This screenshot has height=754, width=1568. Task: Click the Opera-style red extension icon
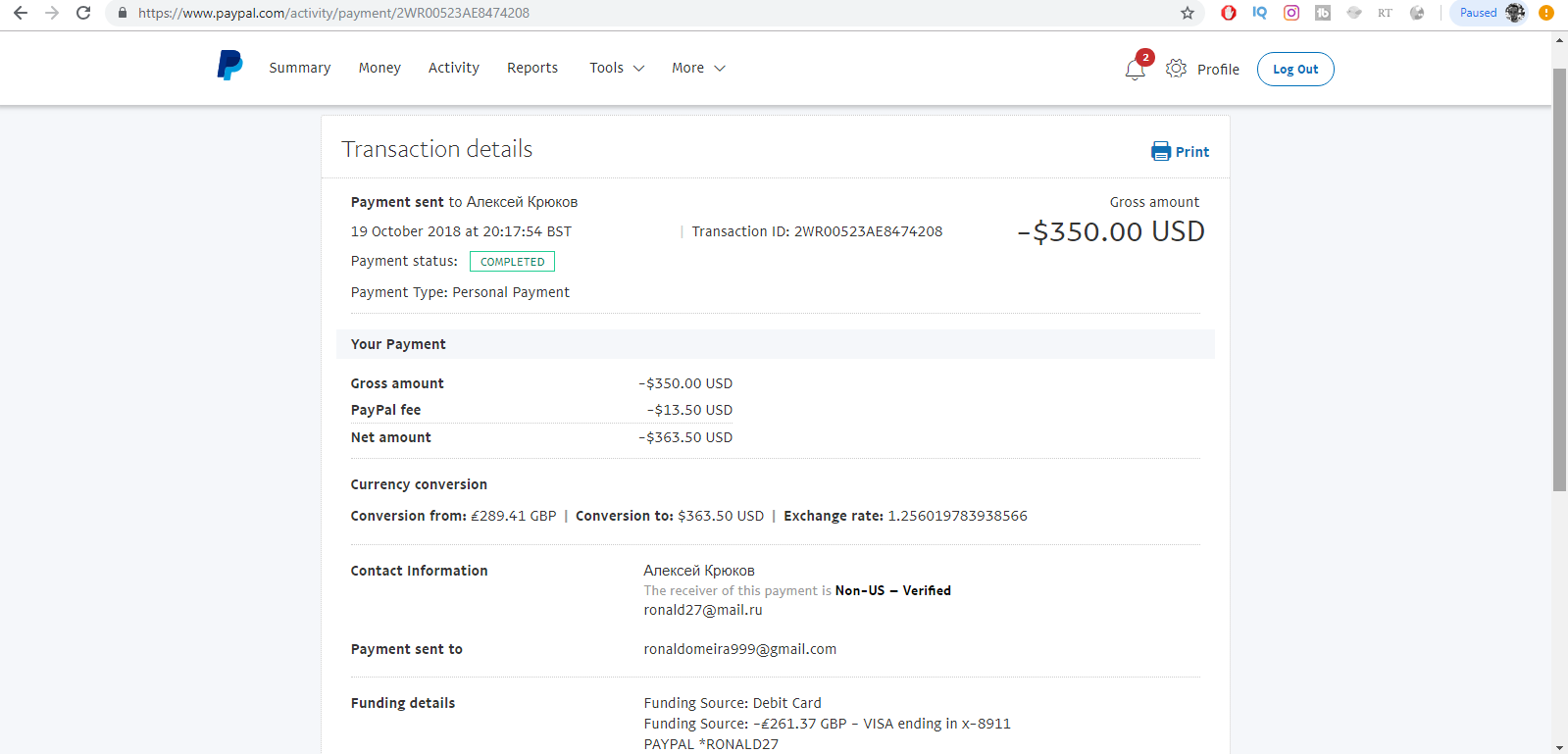(x=1229, y=13)
